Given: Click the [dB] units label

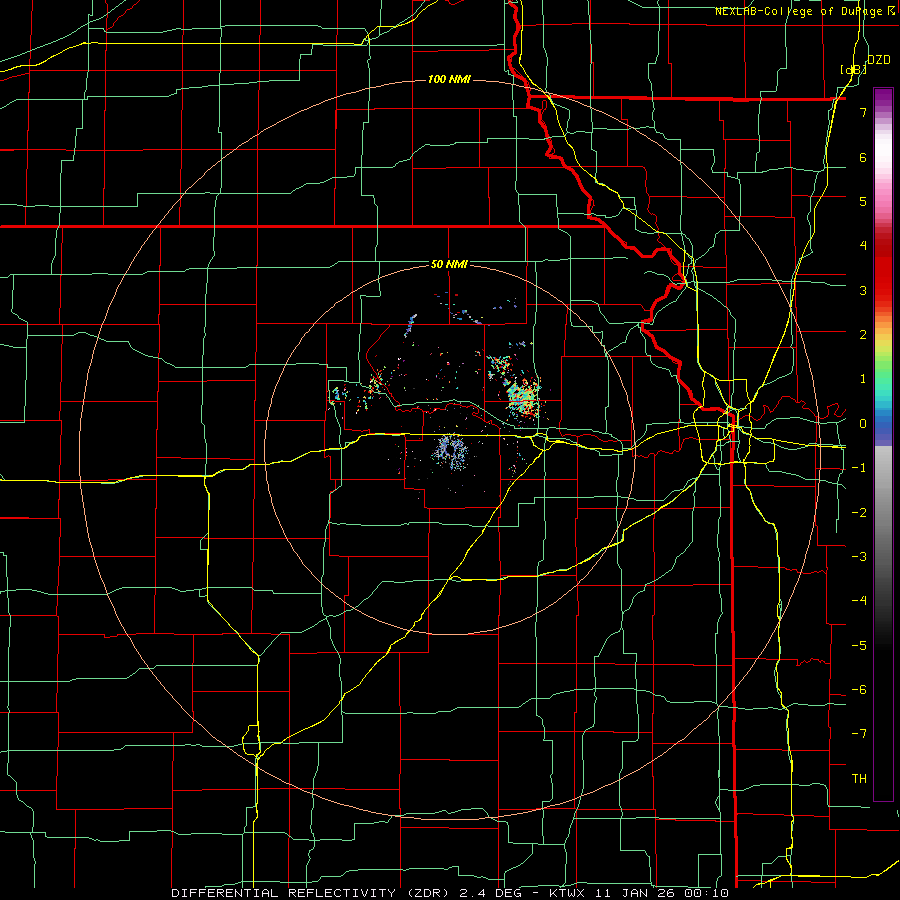Looking at the screenshot, I should click(853, 69).
